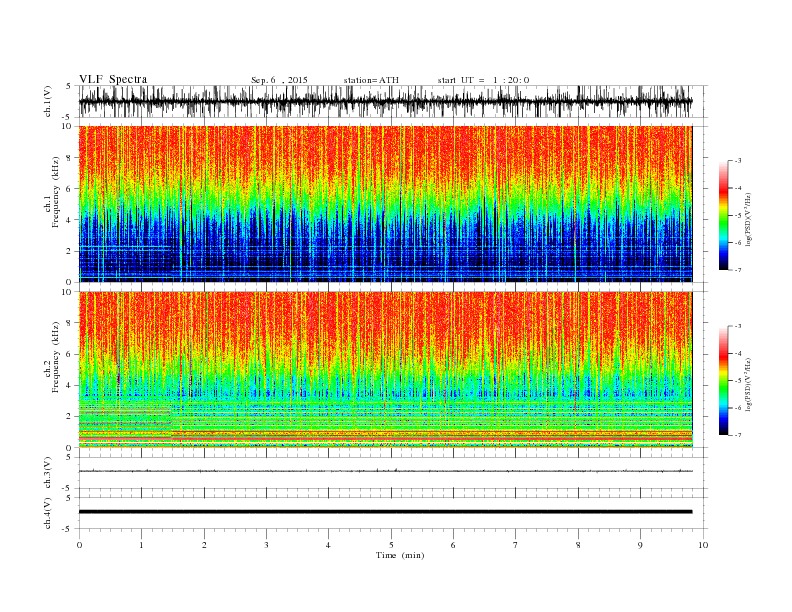Viewport: 792px width, 612px height.
Task: Click the time axis tick label "10"
Action: (703, 545)
